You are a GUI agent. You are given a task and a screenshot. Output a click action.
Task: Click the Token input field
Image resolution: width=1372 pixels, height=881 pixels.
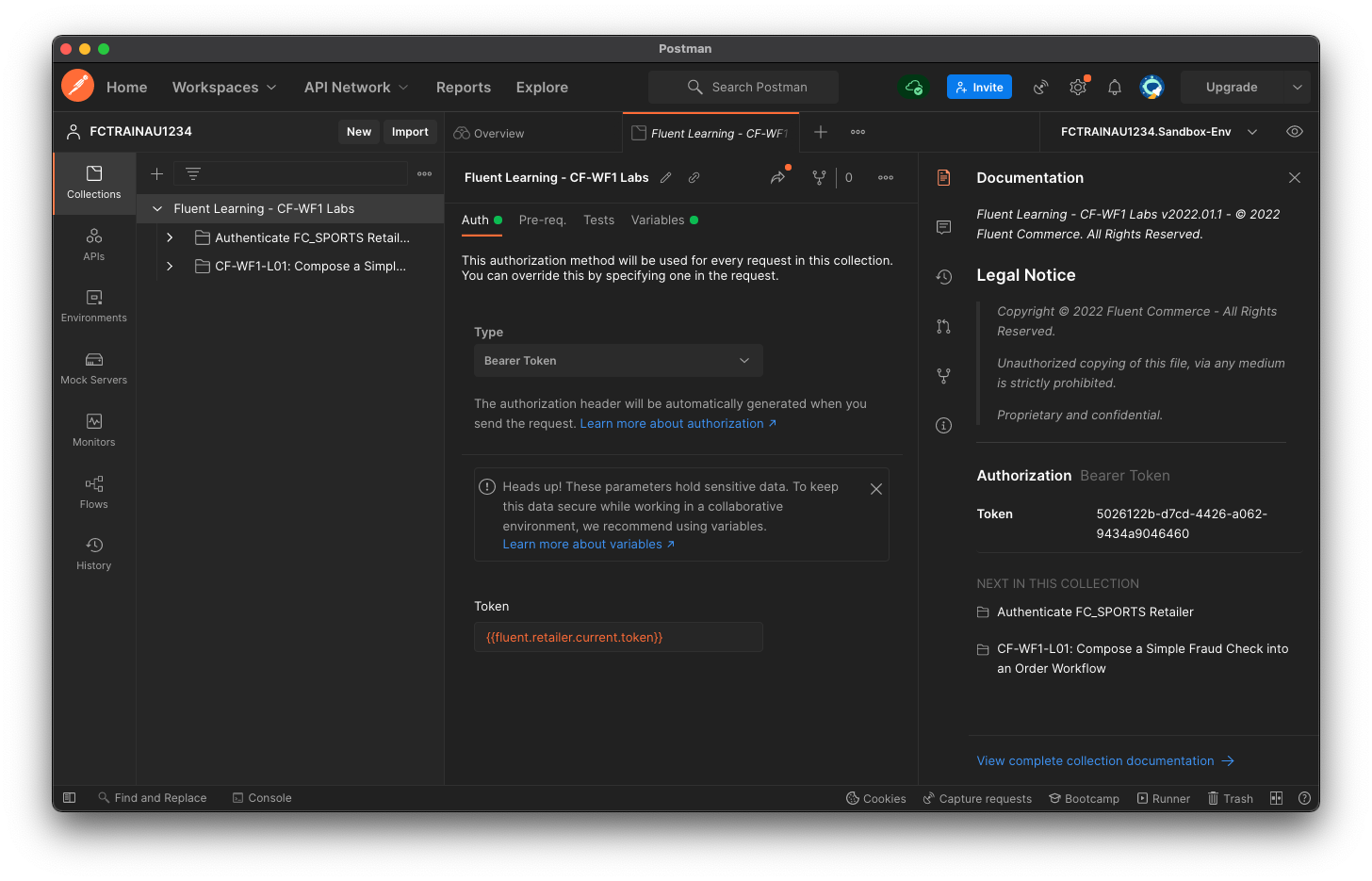(618, 637)
